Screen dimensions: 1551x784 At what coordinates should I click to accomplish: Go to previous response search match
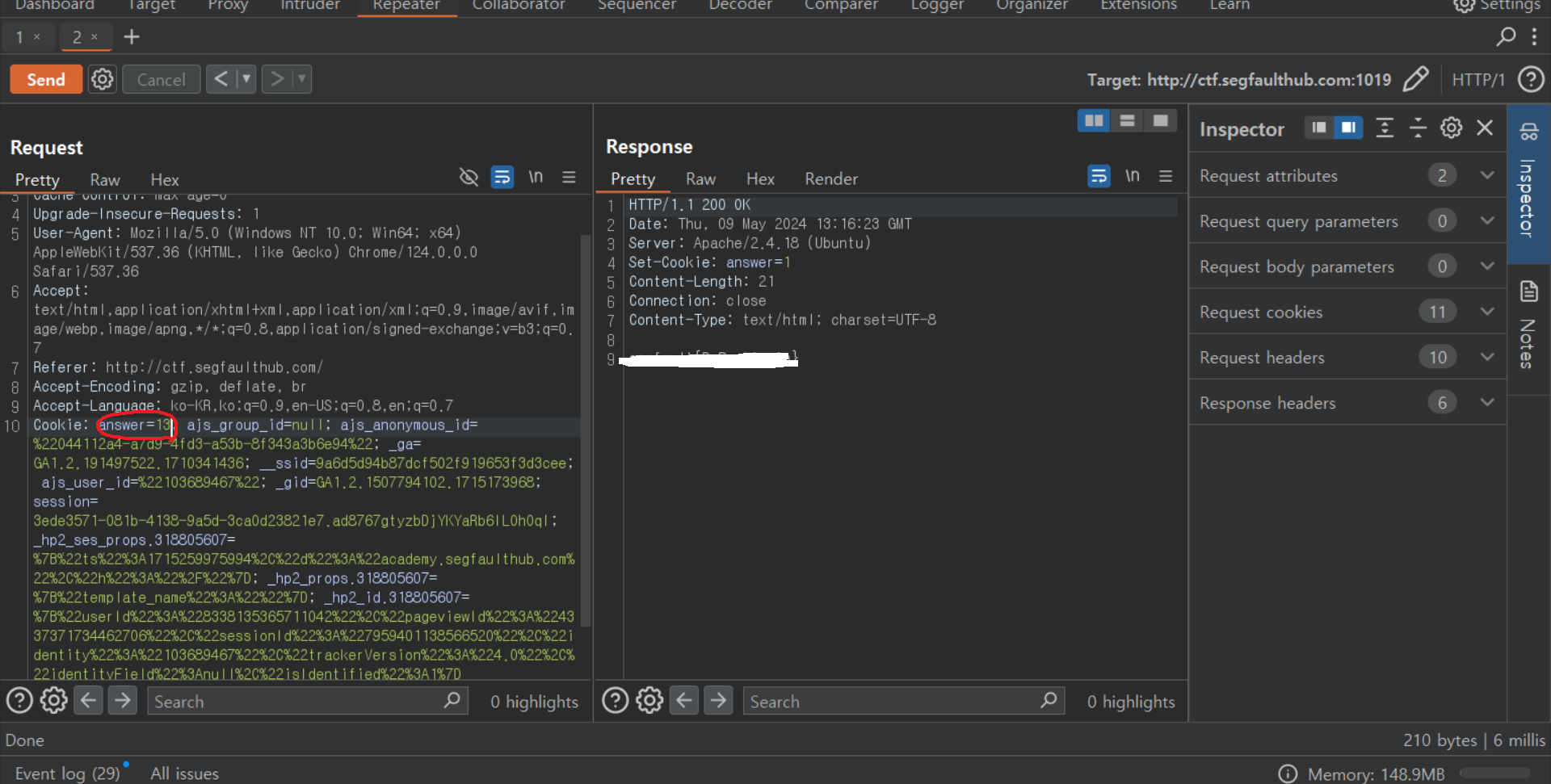683,700
